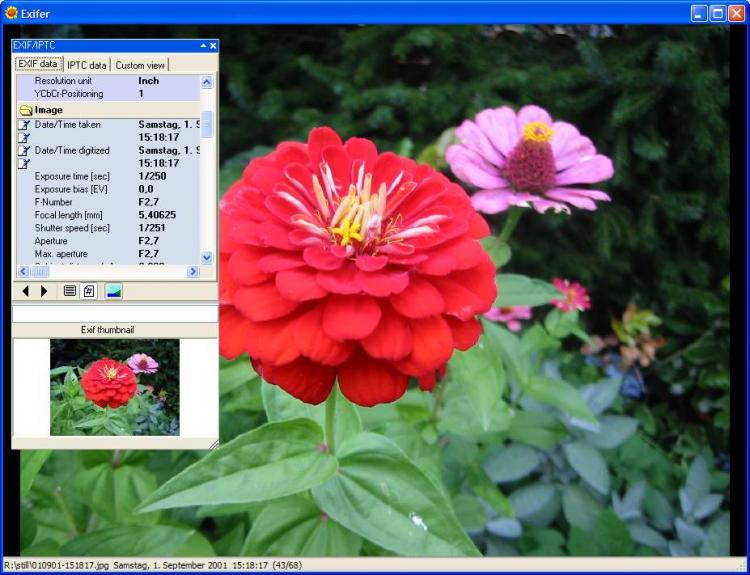Click the horizontal scrollbar right arrow

[x=194, y=271]
